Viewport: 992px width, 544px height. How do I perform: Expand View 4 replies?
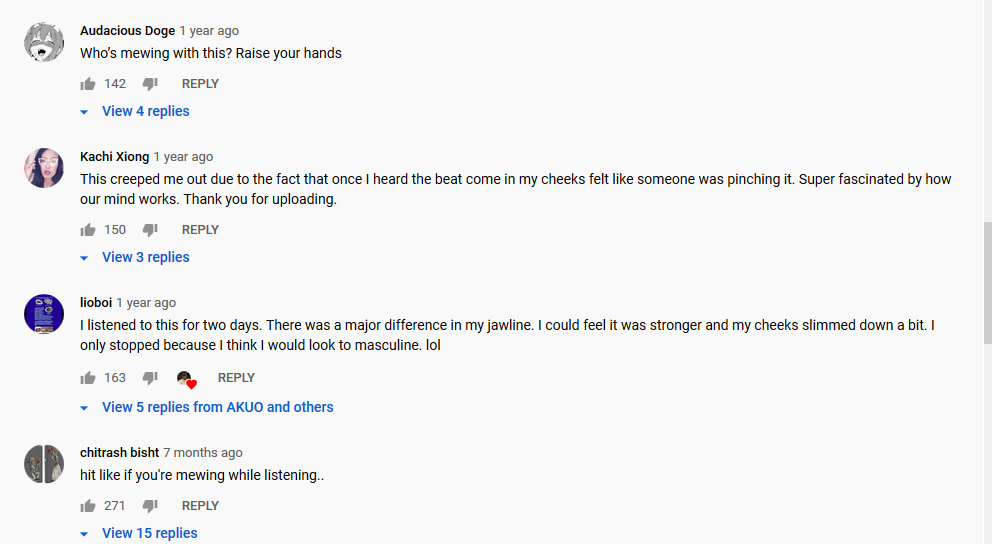coord(145,111)
